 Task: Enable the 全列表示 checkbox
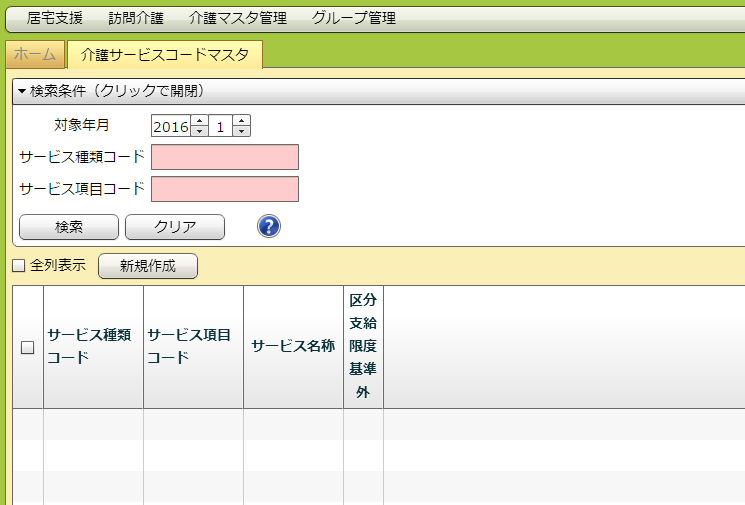click(x=18, y=266)
